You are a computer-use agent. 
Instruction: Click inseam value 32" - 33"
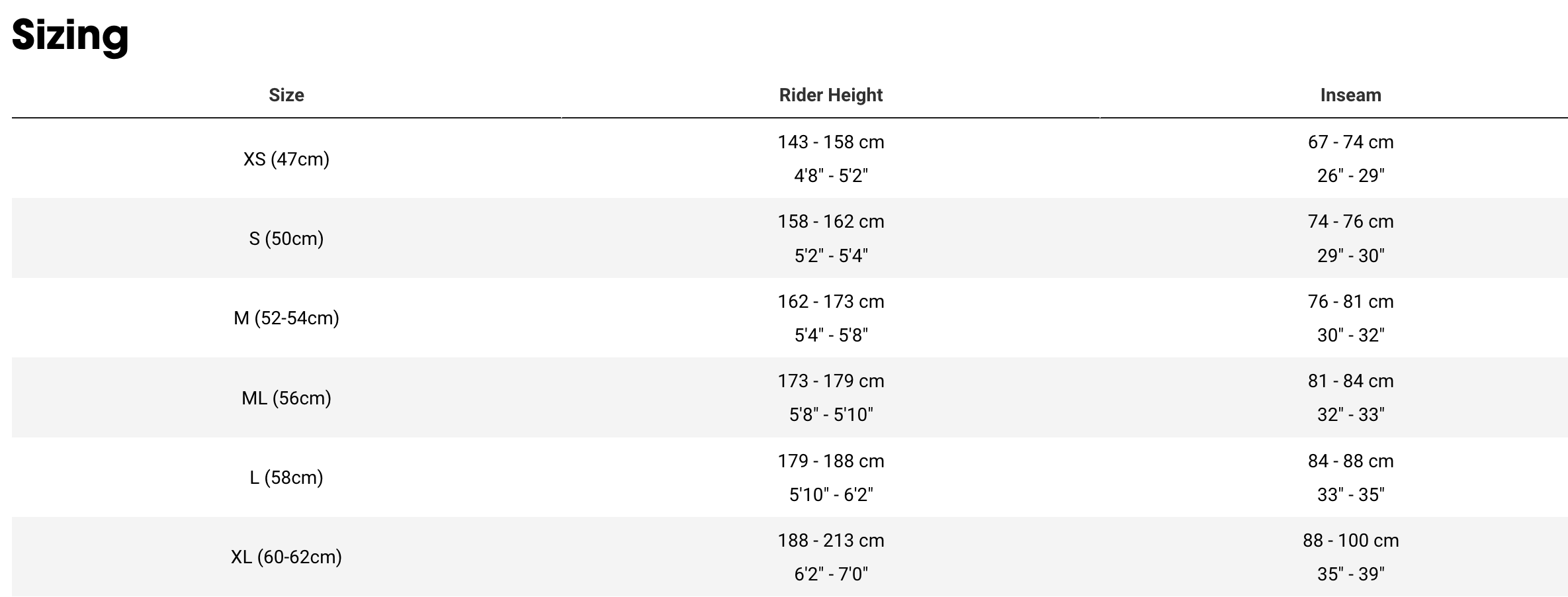coord(1350,415)
